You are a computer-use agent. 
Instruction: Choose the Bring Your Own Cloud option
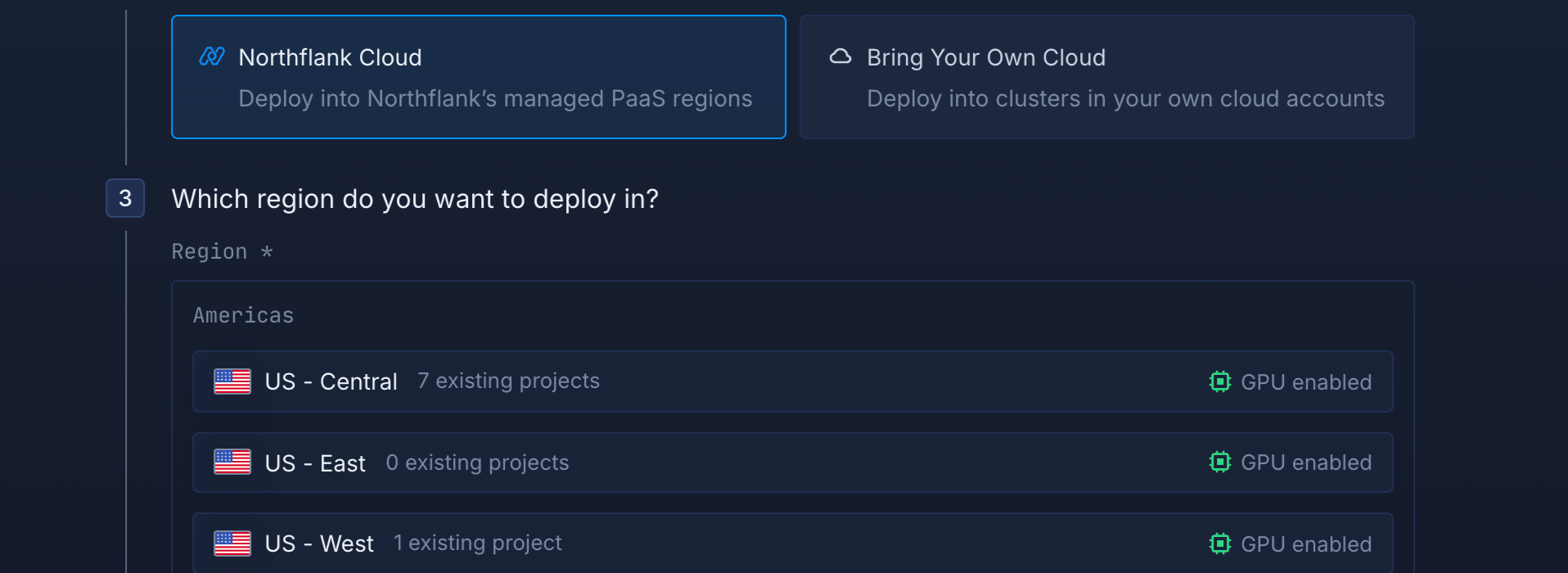tap(1106, 77)
